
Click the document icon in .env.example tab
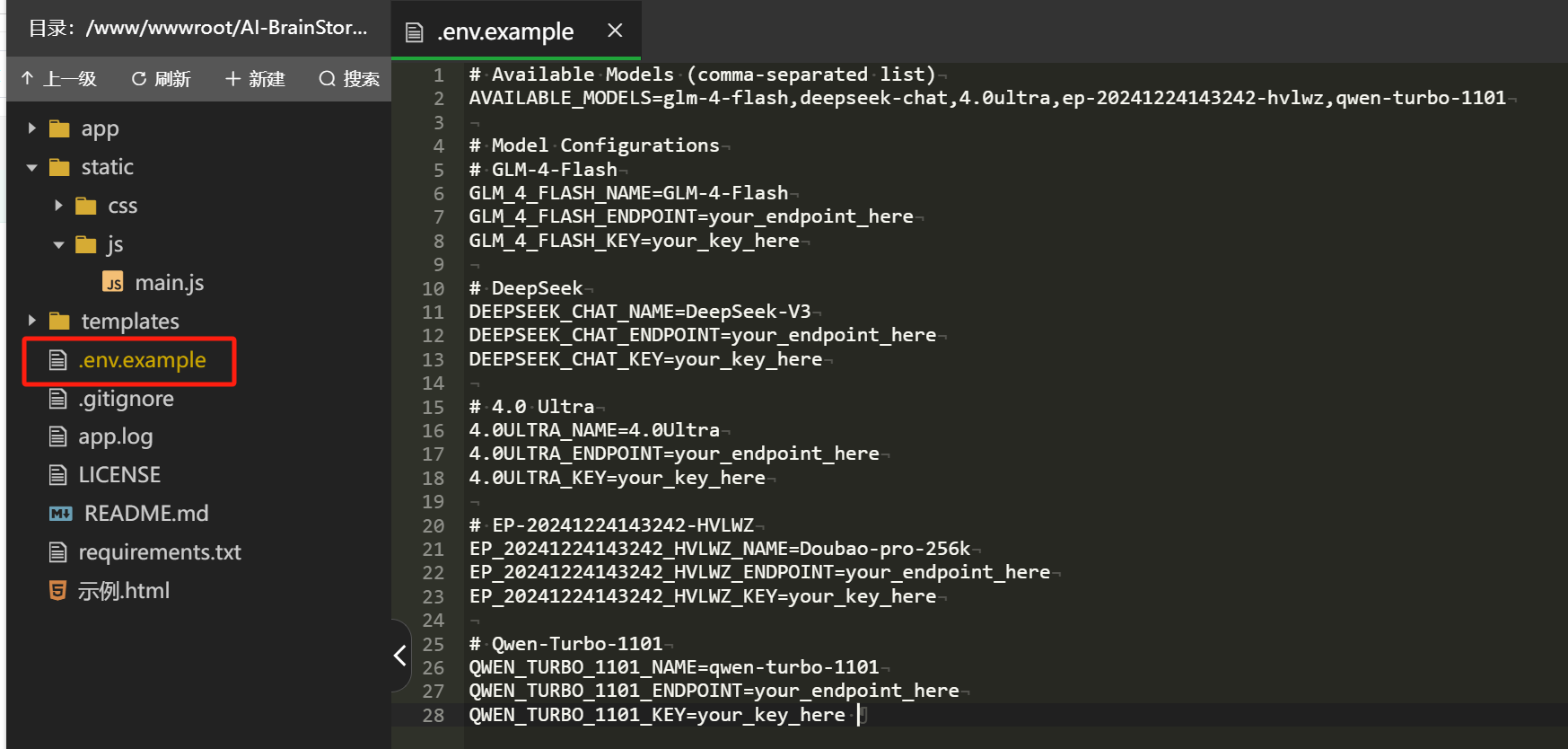(414, 32)
